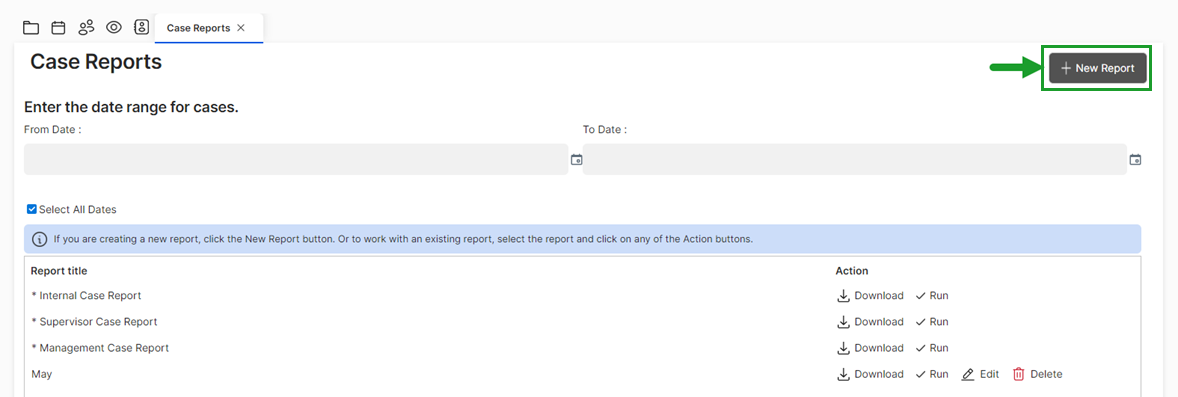Download the Internal Case Report
This screenshot has height=397, width=1178.
(870, 295)
